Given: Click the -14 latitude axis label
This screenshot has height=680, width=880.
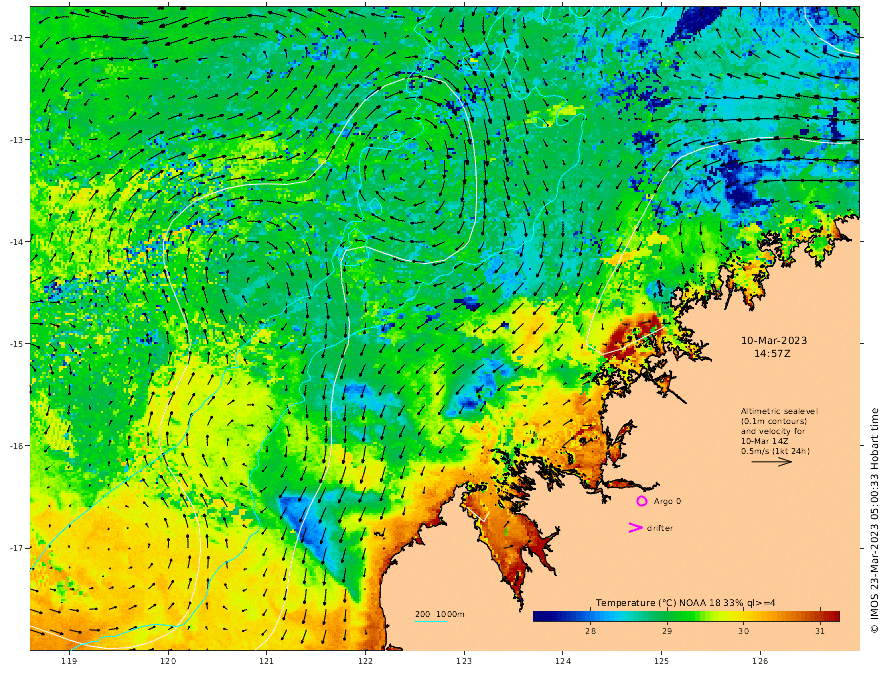Looking at the screenshot, I should click(16, 242).
